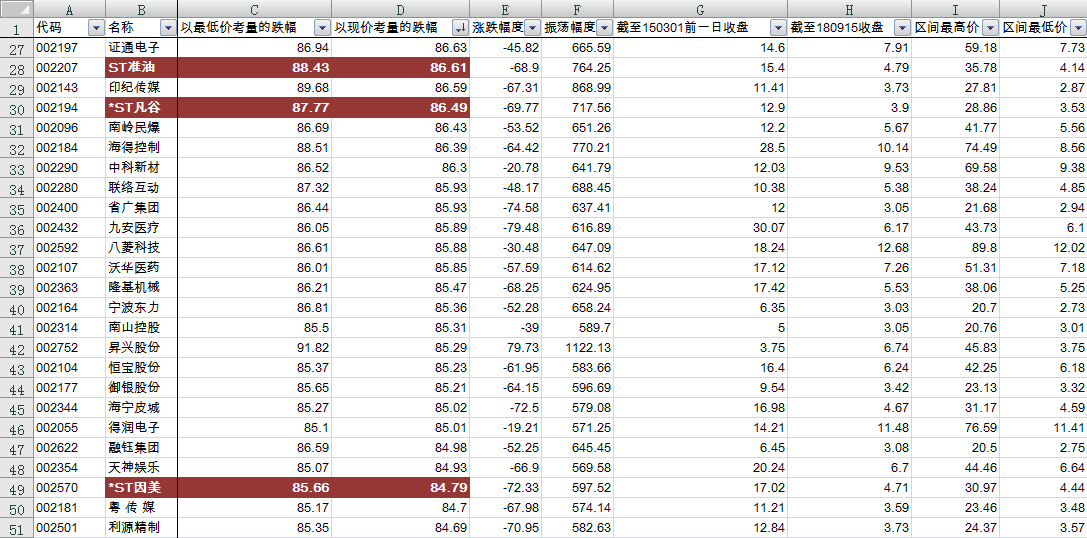Click cell 联络互动

141,188
